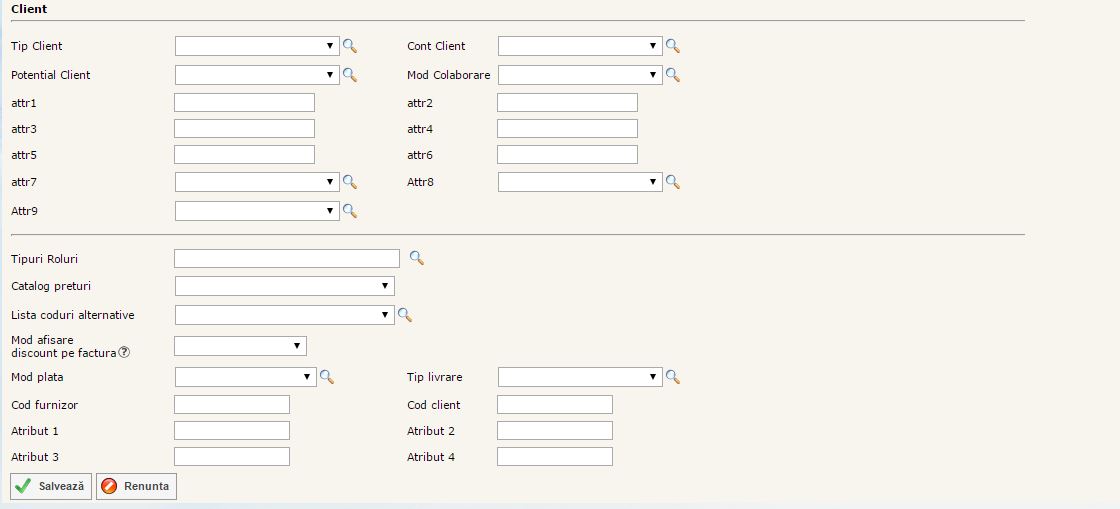Viewport: 1120px width, 509px height.
Task: Click into the attr1 input field
Action: pos(244,102)
